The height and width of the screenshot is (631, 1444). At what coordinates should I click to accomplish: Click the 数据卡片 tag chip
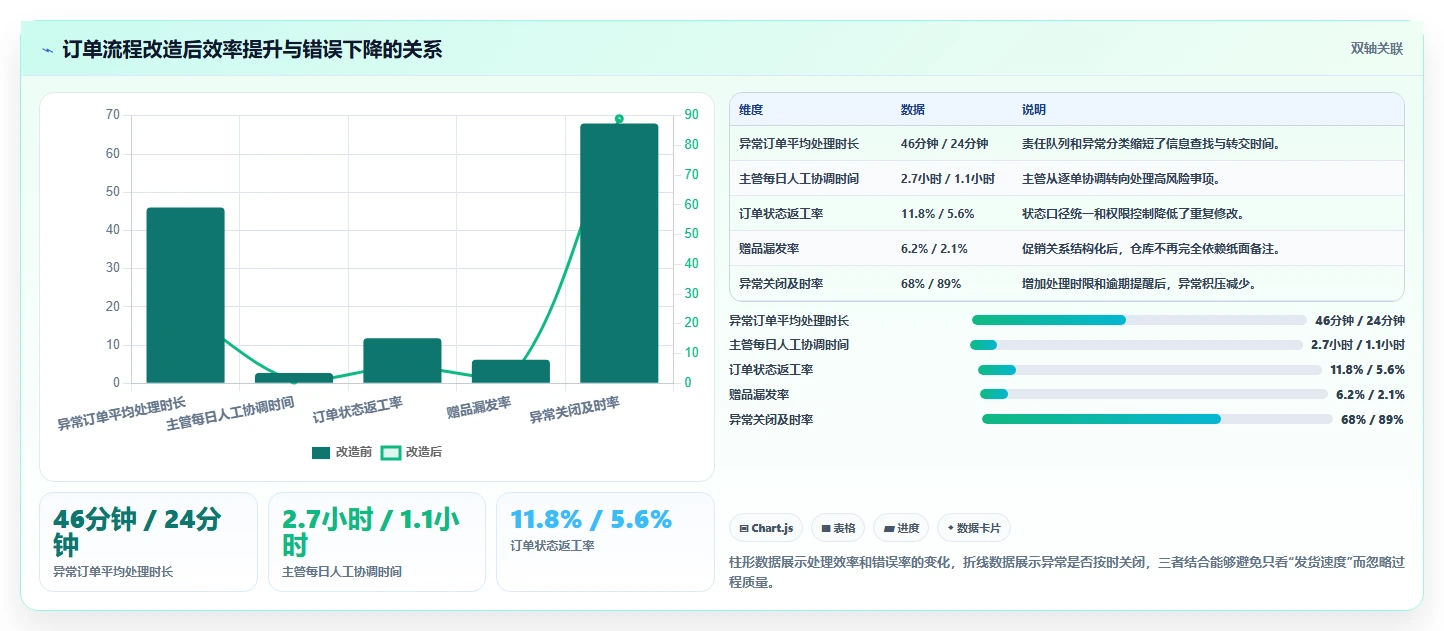pos(974,528)
